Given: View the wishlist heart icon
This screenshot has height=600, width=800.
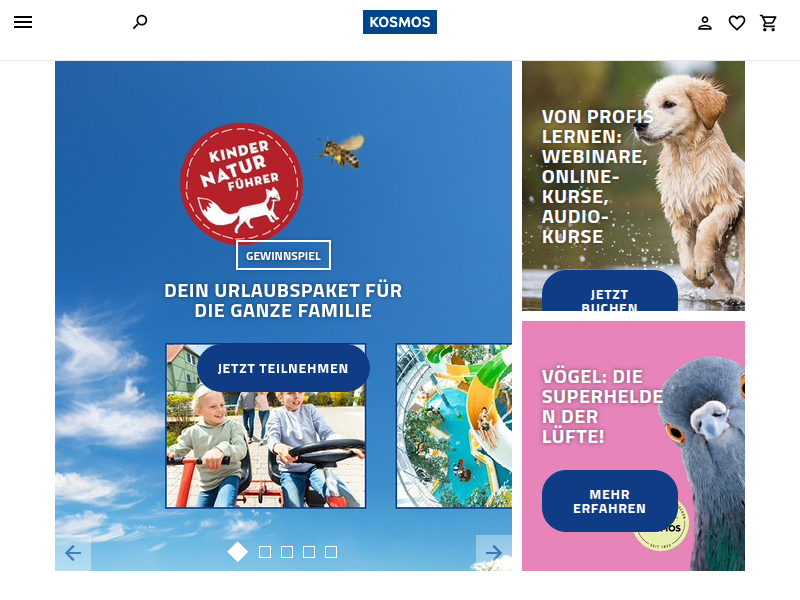Looking at the screenshot, I should [x=736, y=23].
